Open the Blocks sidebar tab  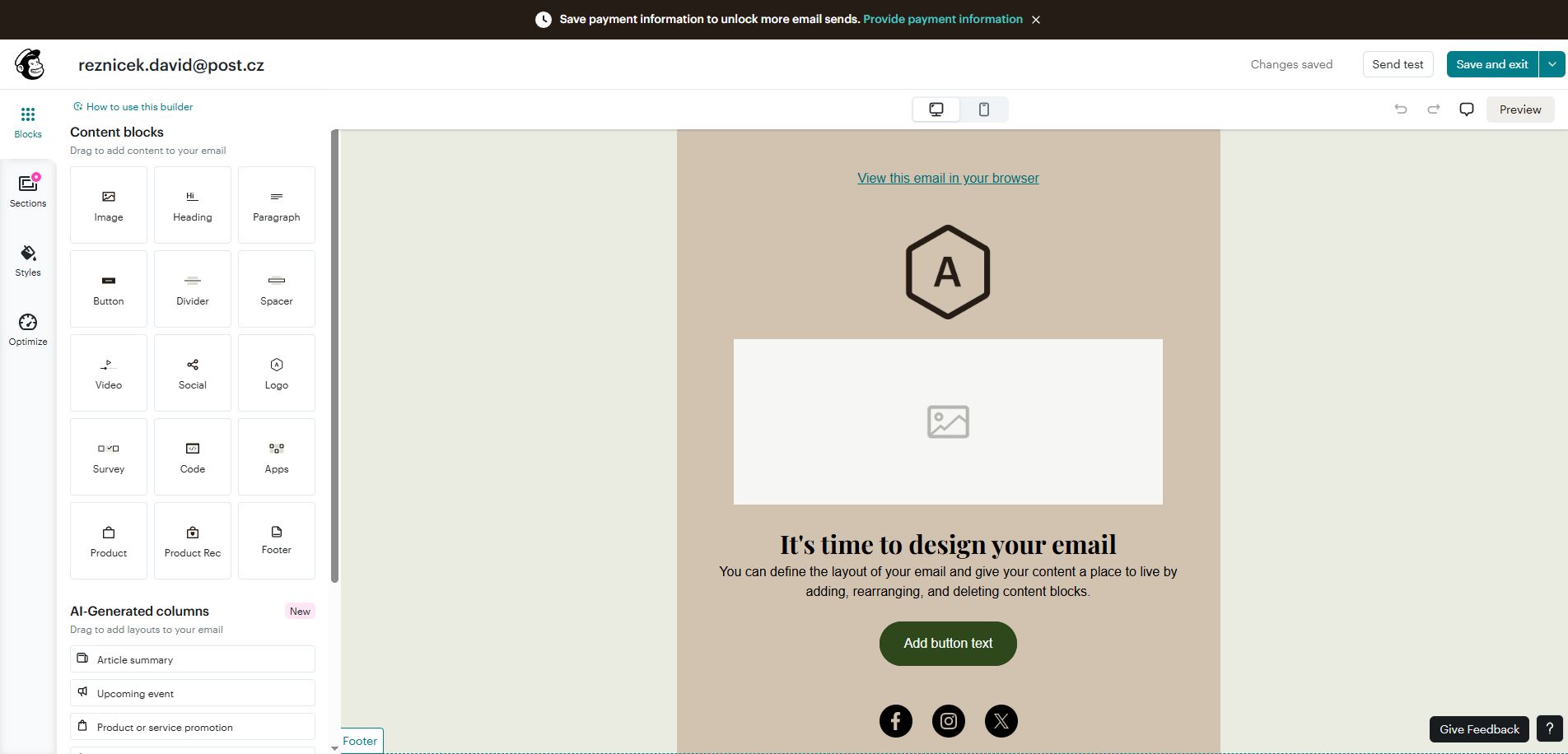click(28, 122)
